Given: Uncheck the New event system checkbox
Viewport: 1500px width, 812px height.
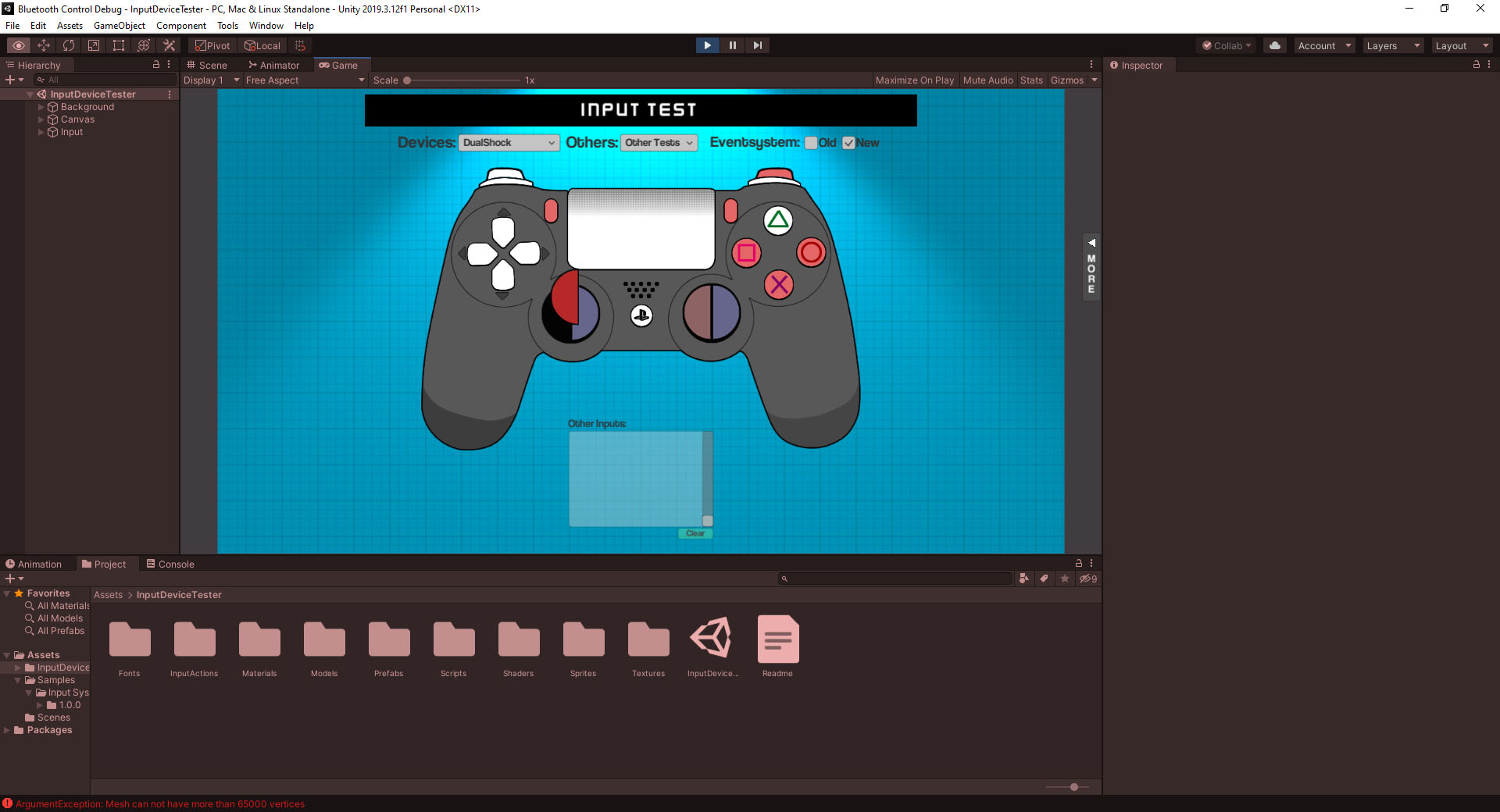Looking at the screenshot, I should coord(848,143).
